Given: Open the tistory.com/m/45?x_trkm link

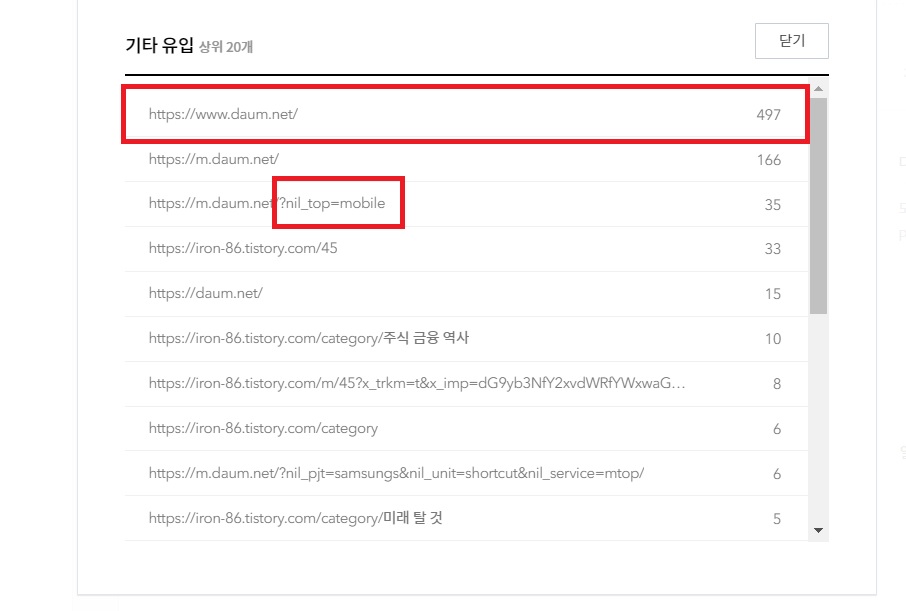Looking at the screenshot, I should point(417,383).
